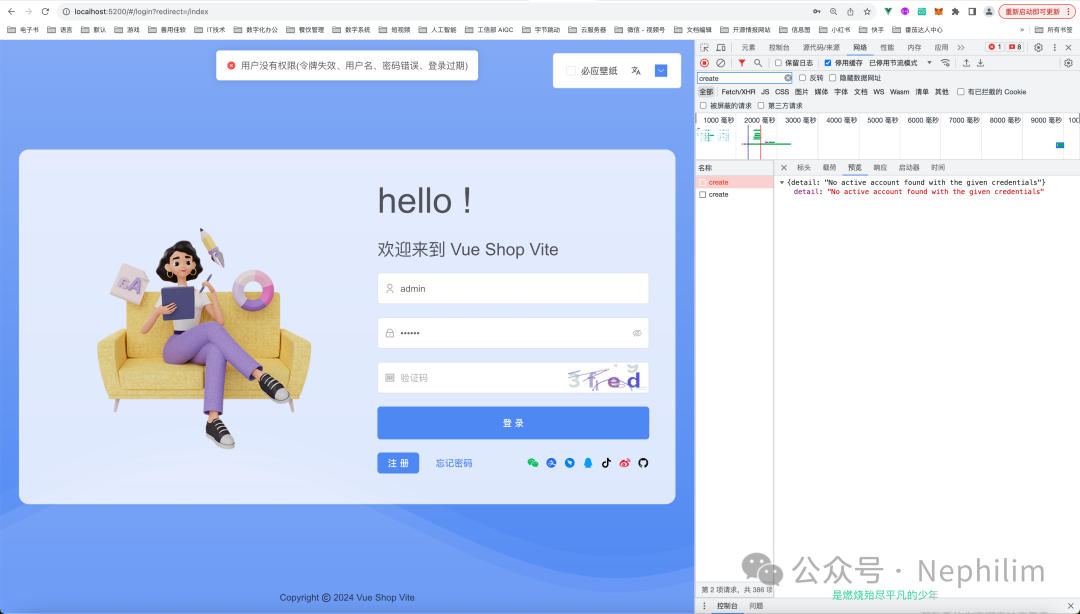Image resolution: width=1080 pixels, height=614 pixels.
Task: Open the 忘记密码 link
Action: coord(454,463)
